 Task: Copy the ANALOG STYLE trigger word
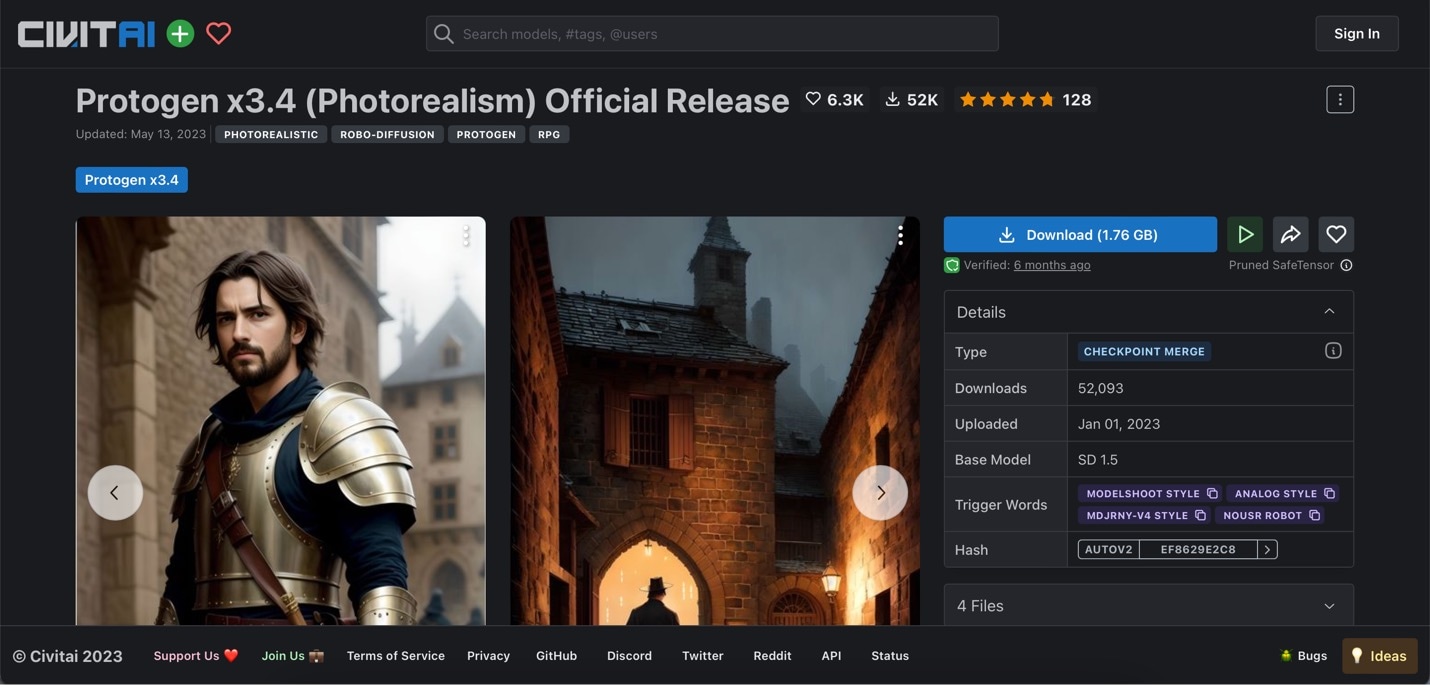point(1329,493)
